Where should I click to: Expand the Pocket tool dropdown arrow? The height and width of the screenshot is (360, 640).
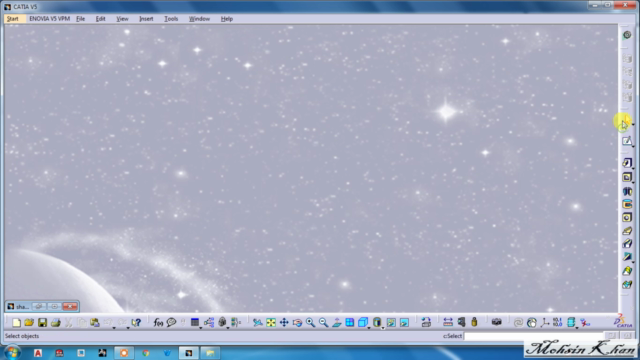pos(633,182)
